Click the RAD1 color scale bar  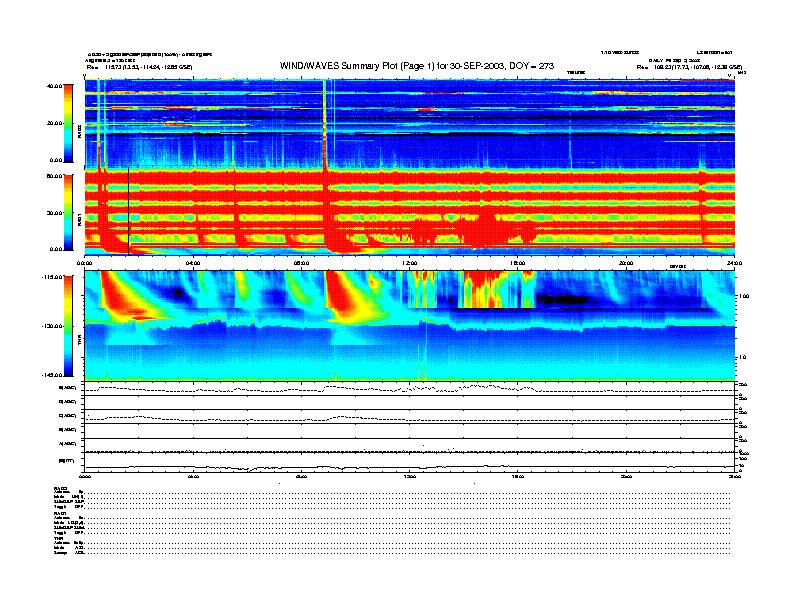click(x=68, y=212)
